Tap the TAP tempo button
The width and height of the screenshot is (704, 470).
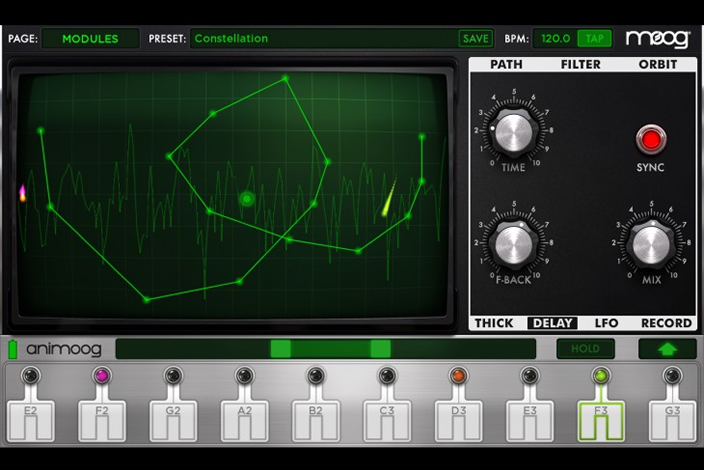coord(594,39)
